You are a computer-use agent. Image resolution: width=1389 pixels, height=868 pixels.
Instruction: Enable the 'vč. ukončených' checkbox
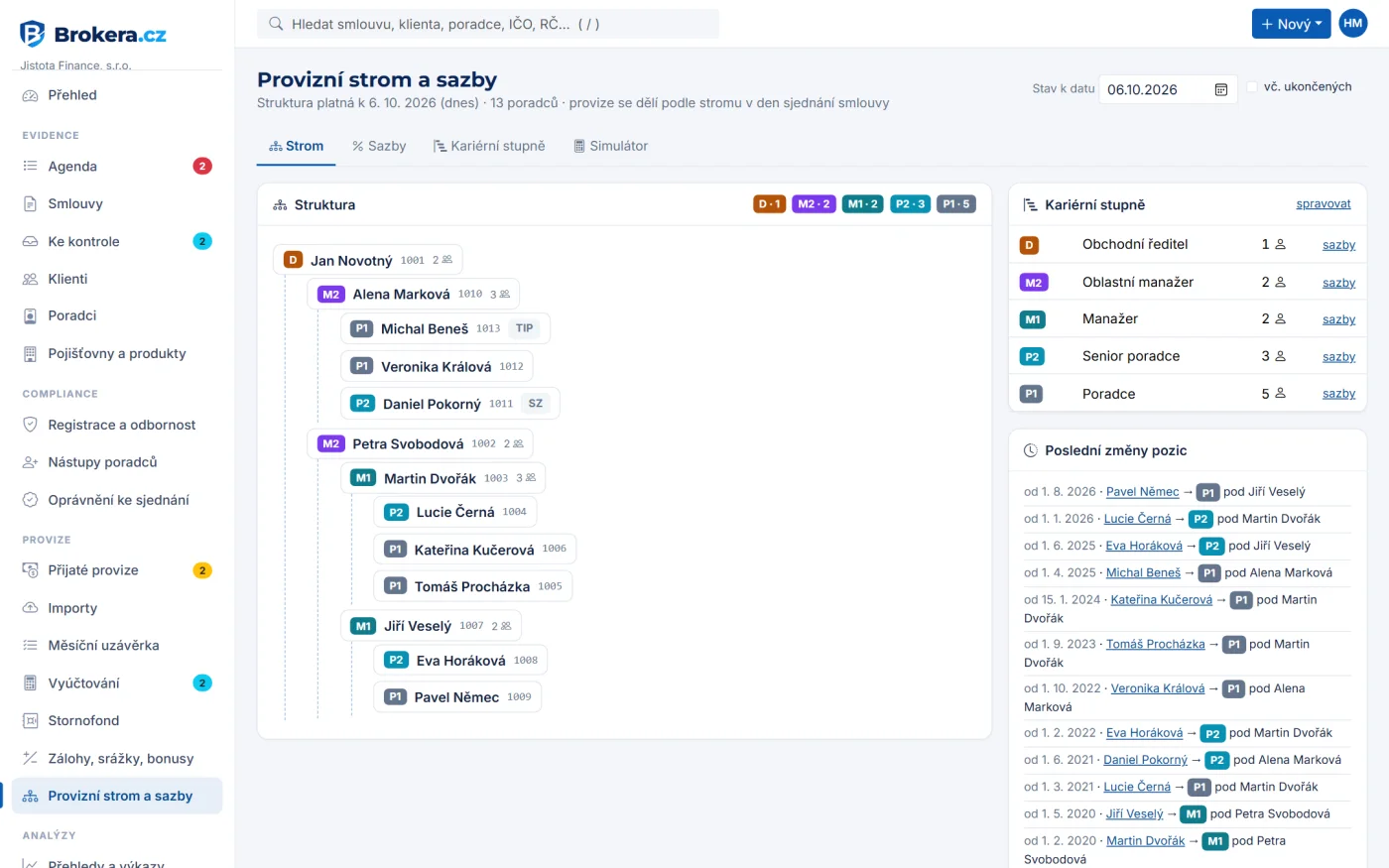point(1252,87)
